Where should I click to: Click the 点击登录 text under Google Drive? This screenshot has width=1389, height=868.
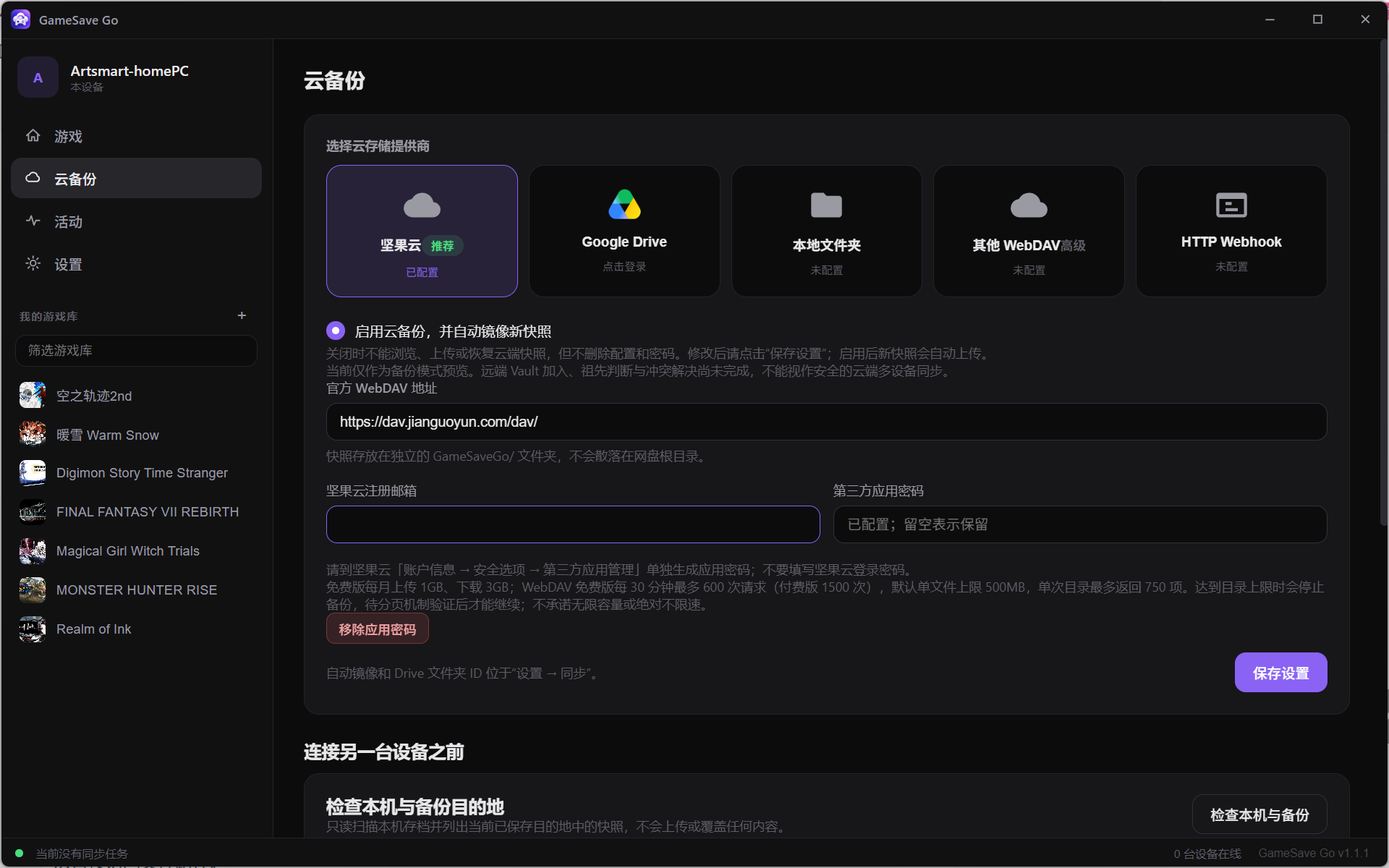(624, 267)
